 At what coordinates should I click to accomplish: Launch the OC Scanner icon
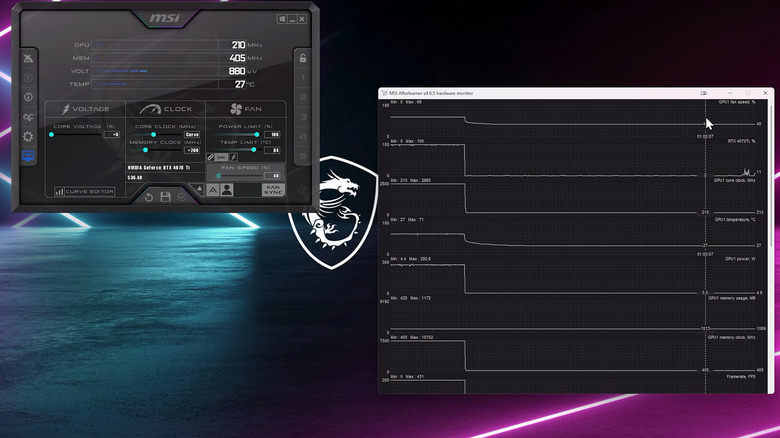[28, 117]
